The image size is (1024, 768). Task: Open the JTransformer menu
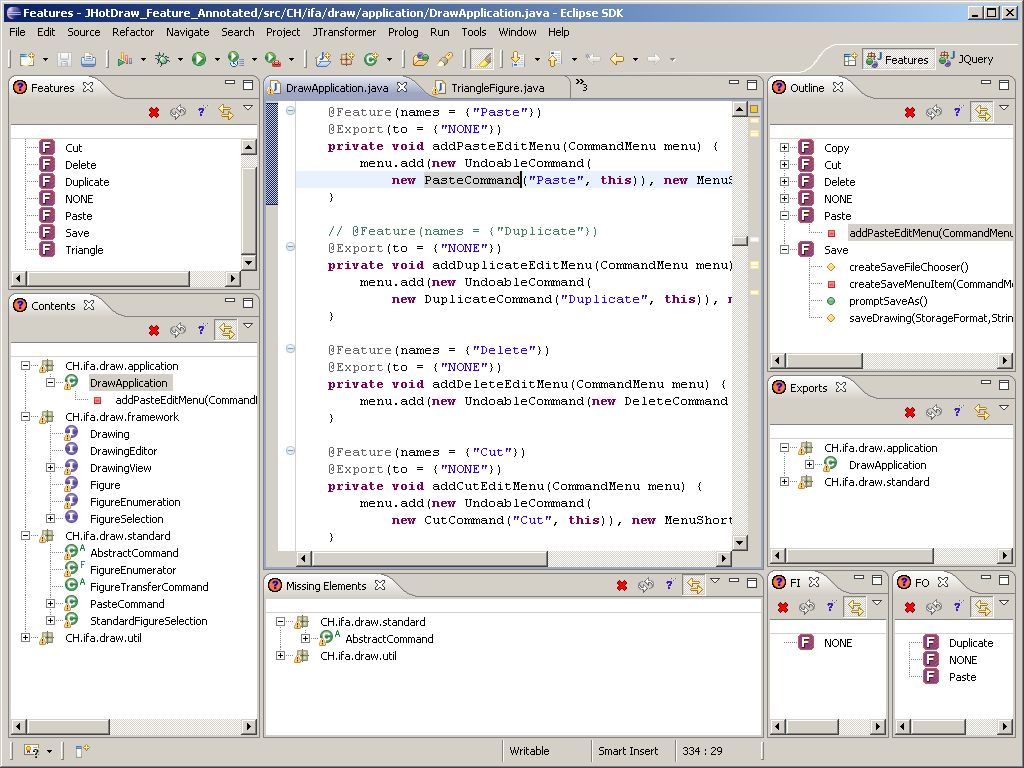pos(344,32)
